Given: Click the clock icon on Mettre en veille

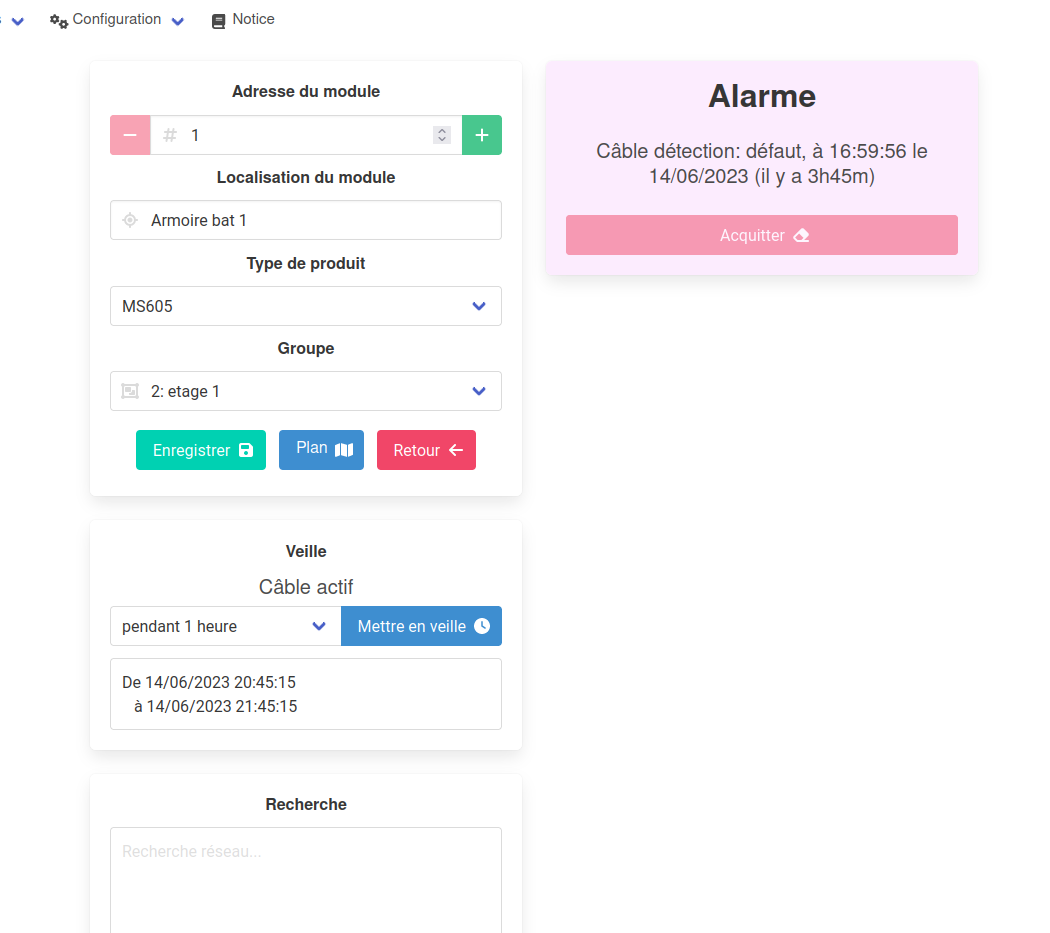Looking at the screenshot, I should pyautogui.click(x=484, y=625).
